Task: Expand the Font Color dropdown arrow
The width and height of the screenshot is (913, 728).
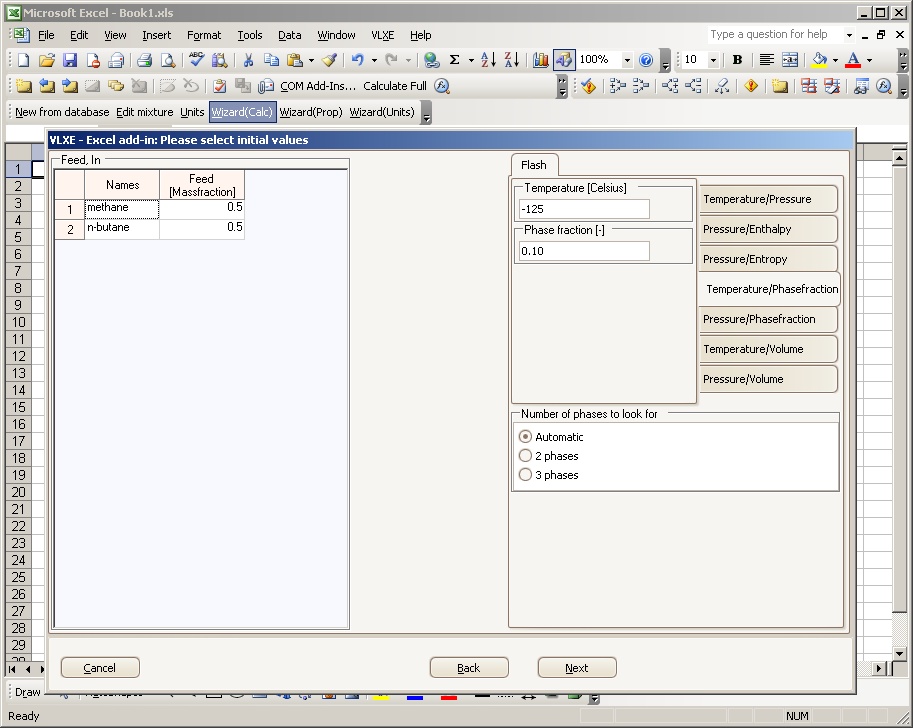Action: [869, 59]
